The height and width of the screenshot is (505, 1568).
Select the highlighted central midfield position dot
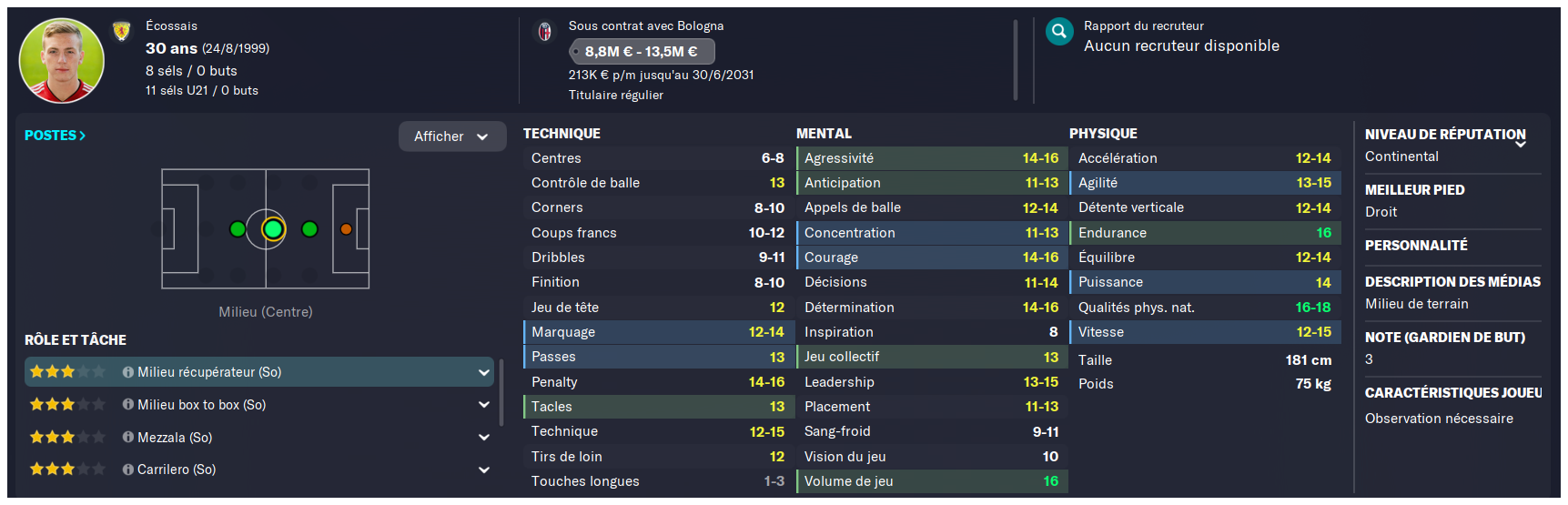click(273, 229)
